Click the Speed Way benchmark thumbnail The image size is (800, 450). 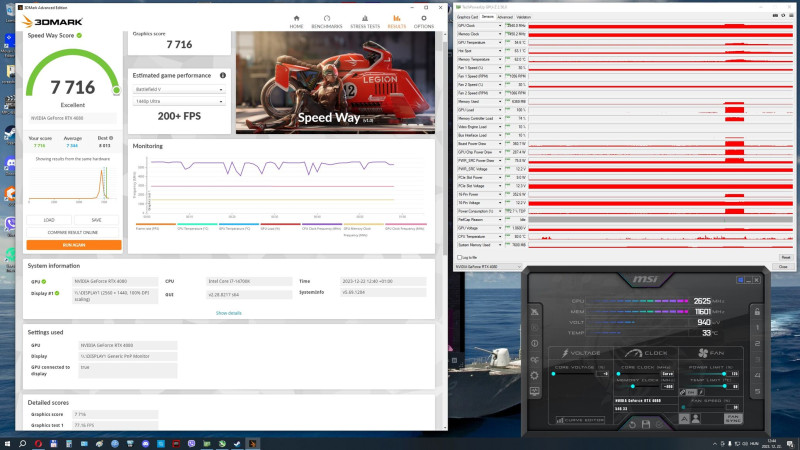[335, 83]
